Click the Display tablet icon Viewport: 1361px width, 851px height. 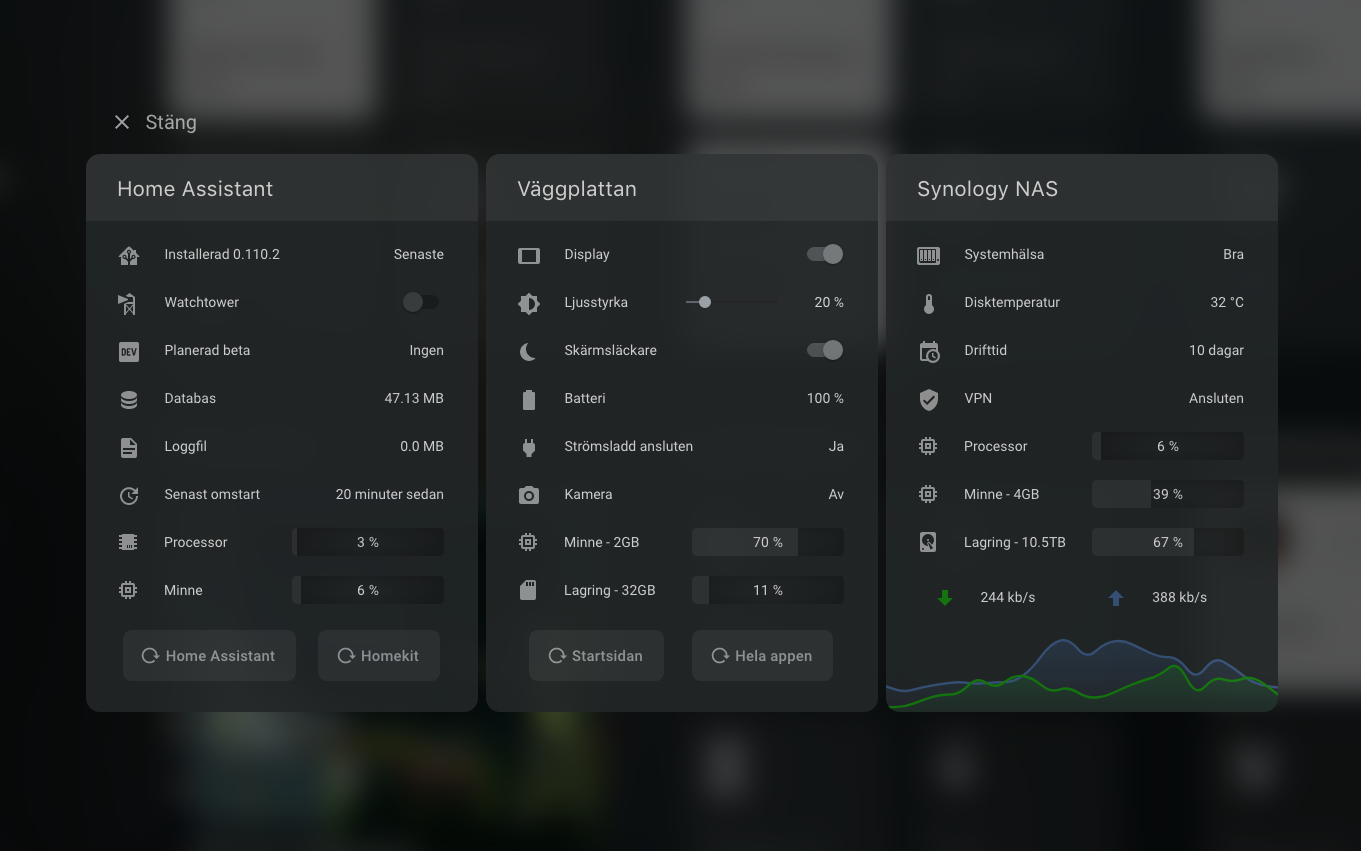tap(528, 255)
